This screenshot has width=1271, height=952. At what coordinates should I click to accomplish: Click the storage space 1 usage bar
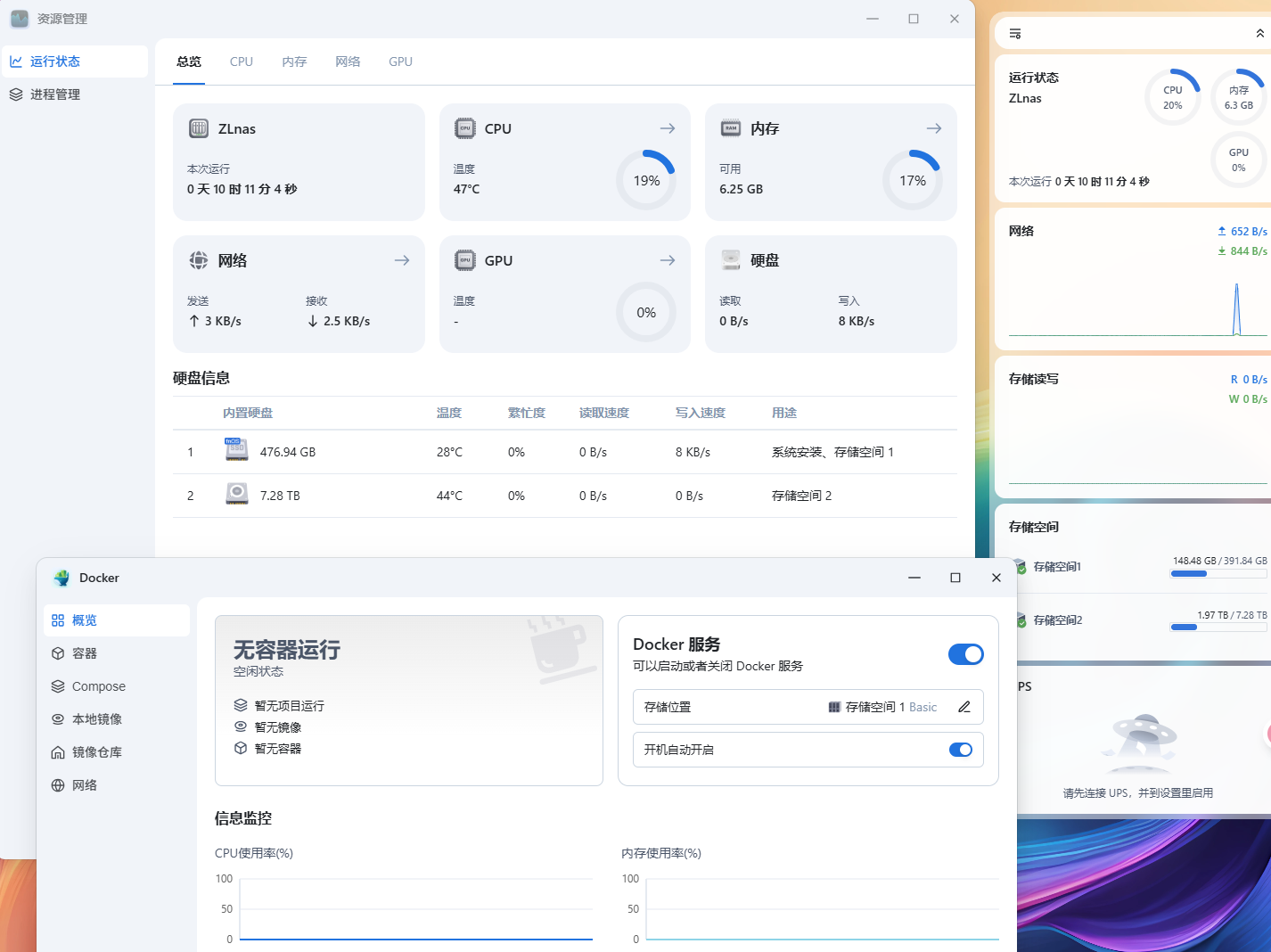pos(1218,574)
